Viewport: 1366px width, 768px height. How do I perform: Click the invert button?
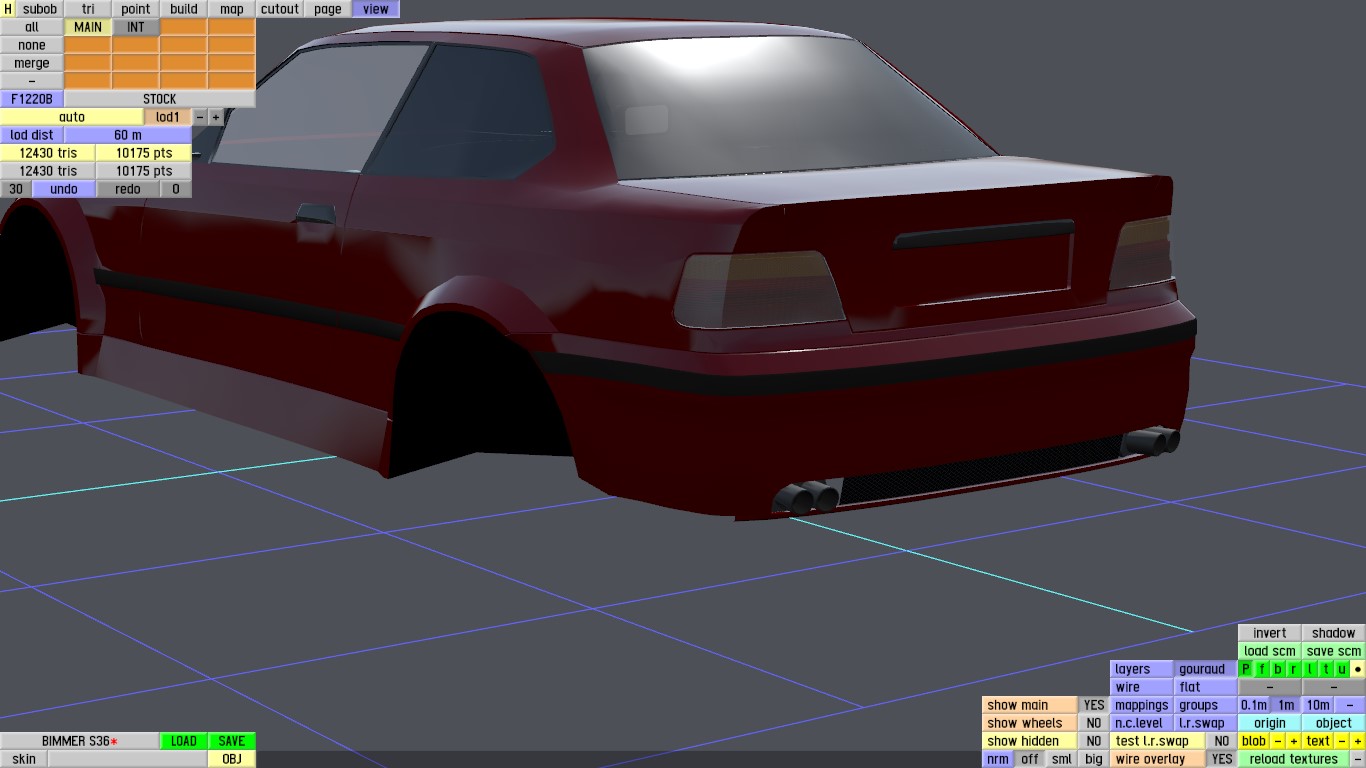1270,633
